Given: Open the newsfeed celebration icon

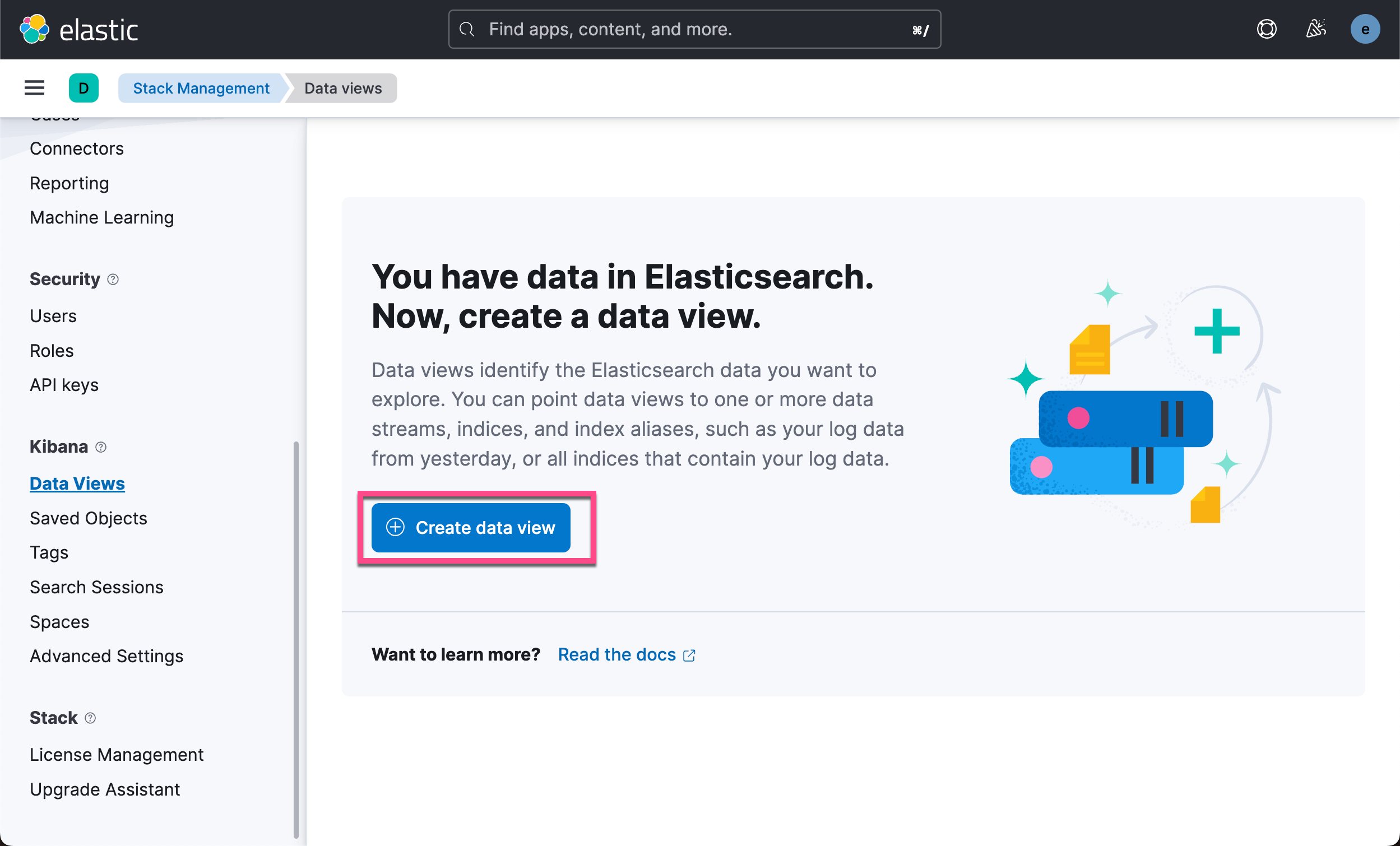Looking at the screenshot, I should point(1315,29).
